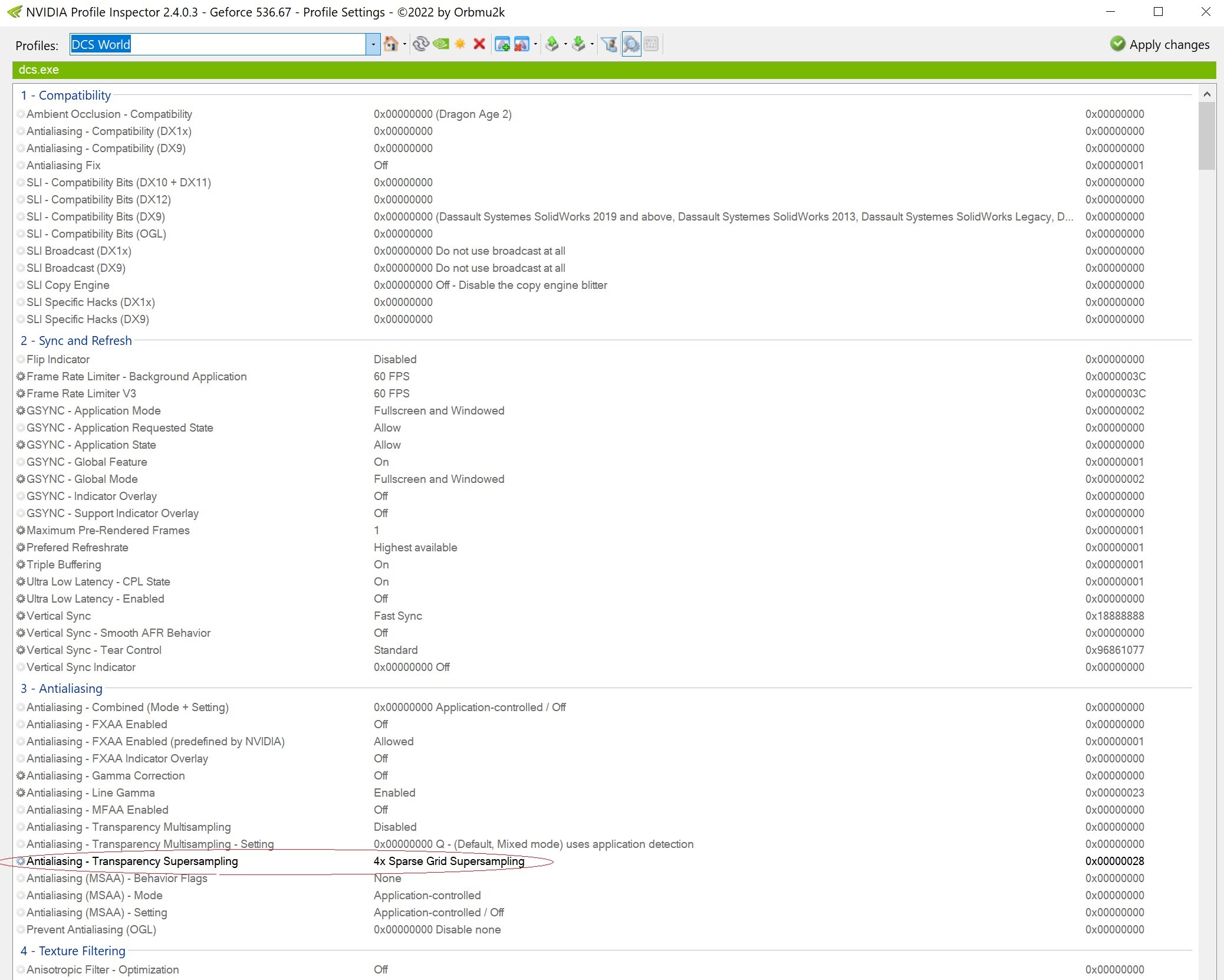Click the gear icon beside the Vertical Sync row
Viewport: 1224px width, 980px height.
click(x=21, y=616)
